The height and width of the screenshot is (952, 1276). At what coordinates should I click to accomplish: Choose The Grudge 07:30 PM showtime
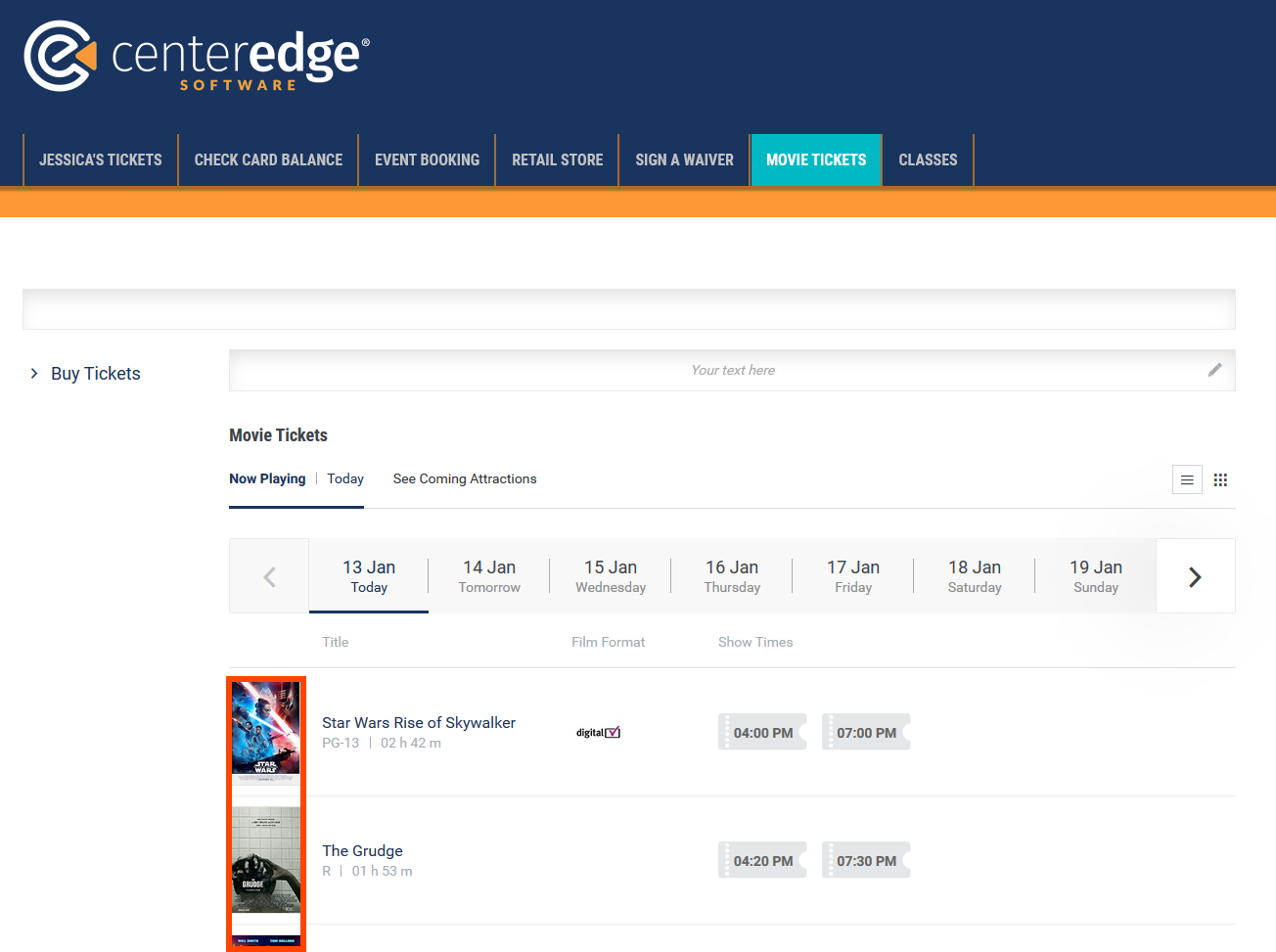pos(866,860)
